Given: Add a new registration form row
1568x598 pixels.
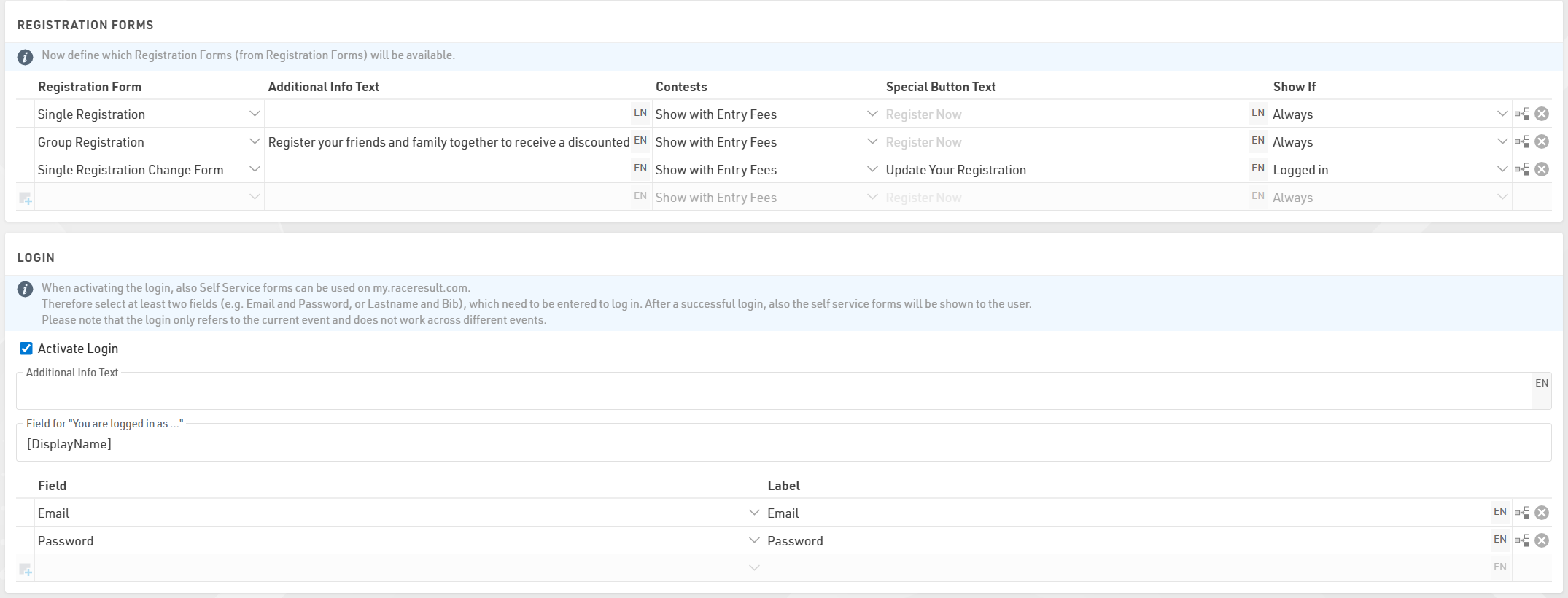Looking at the screenshot, I should click(x=26, y=198).
